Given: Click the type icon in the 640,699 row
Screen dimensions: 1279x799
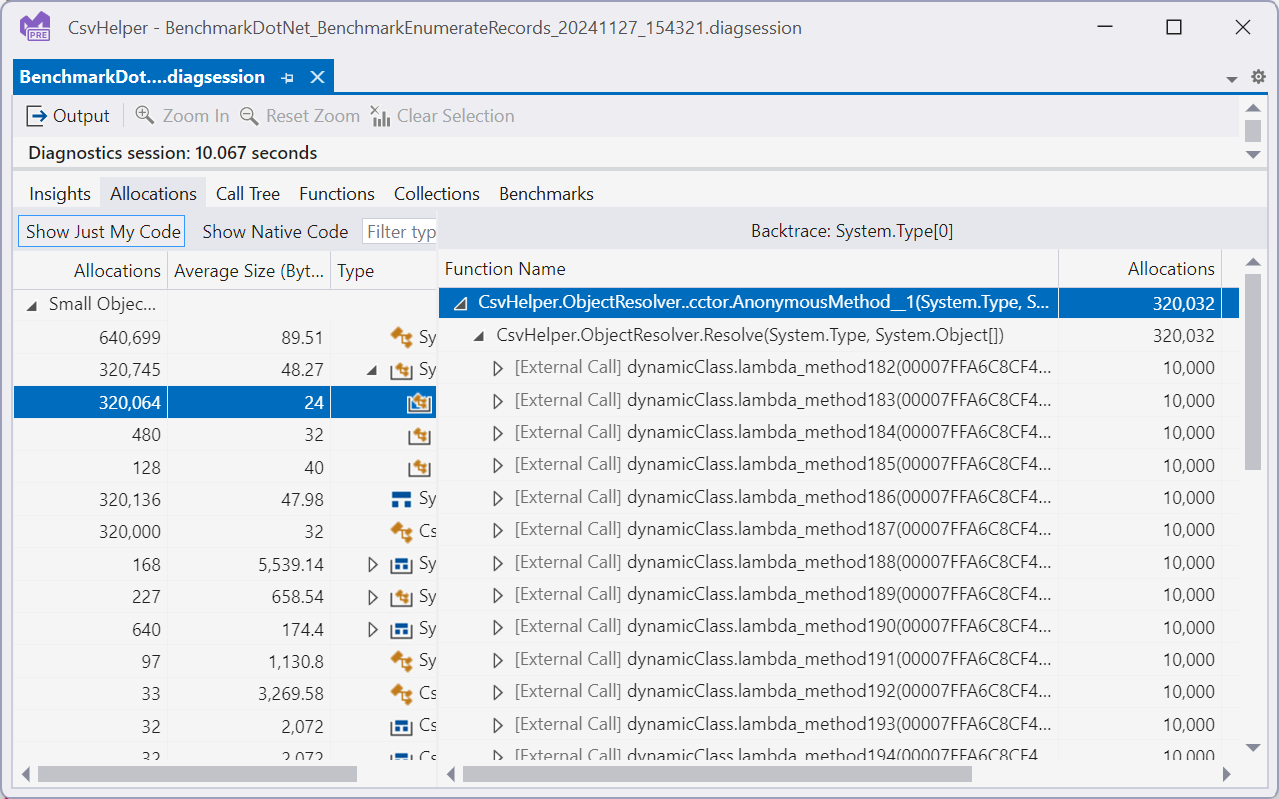Looking at the screenshot, I should 402,338.
